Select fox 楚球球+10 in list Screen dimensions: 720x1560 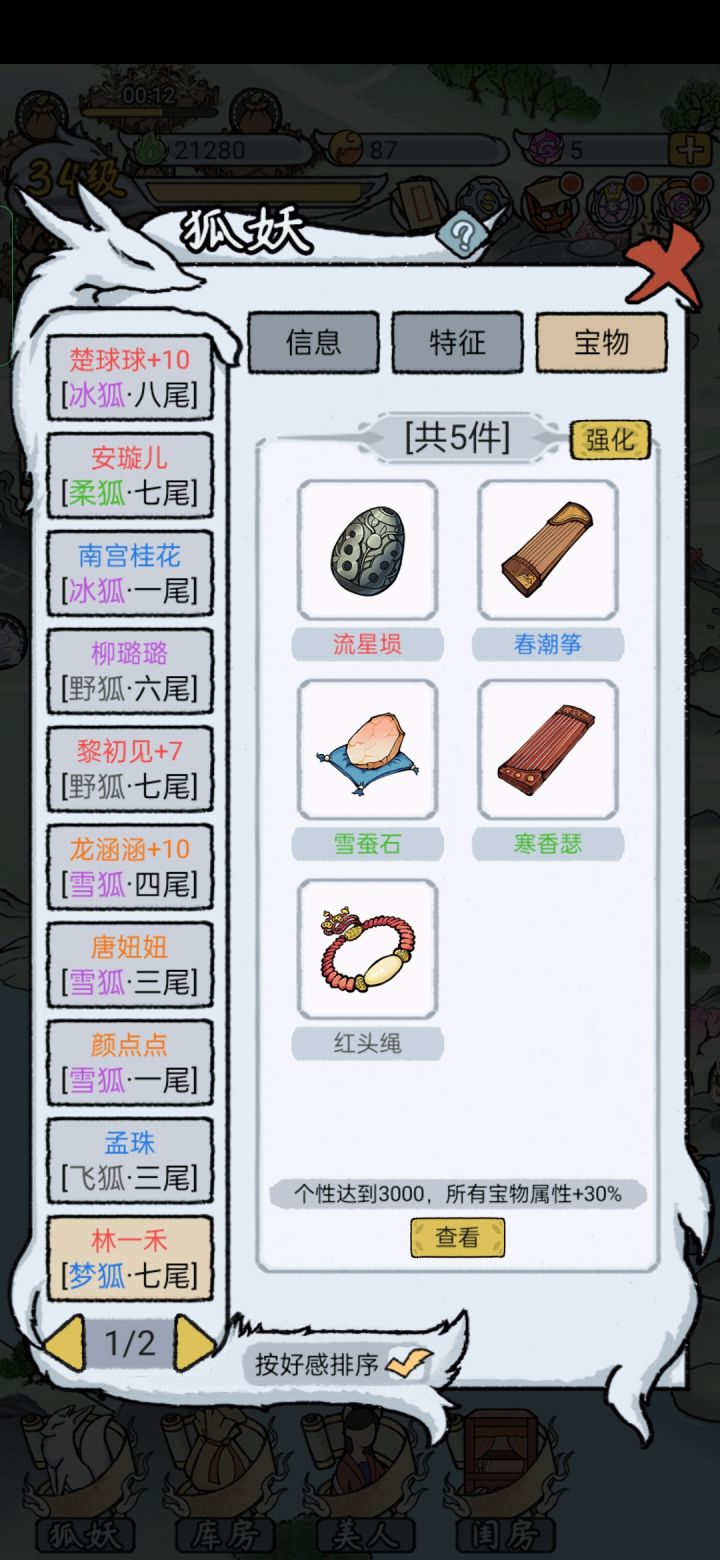(x=130, y=378)
